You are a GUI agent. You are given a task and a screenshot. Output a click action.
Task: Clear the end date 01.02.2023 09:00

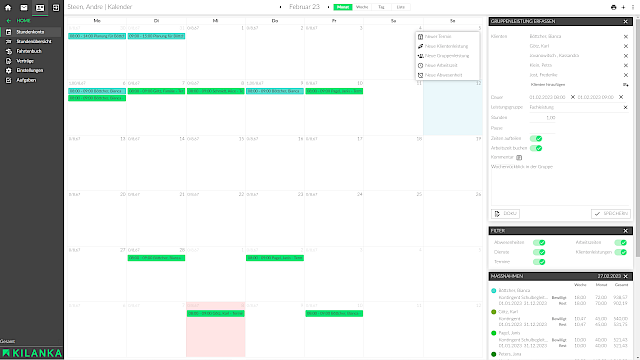click(621, 97)
